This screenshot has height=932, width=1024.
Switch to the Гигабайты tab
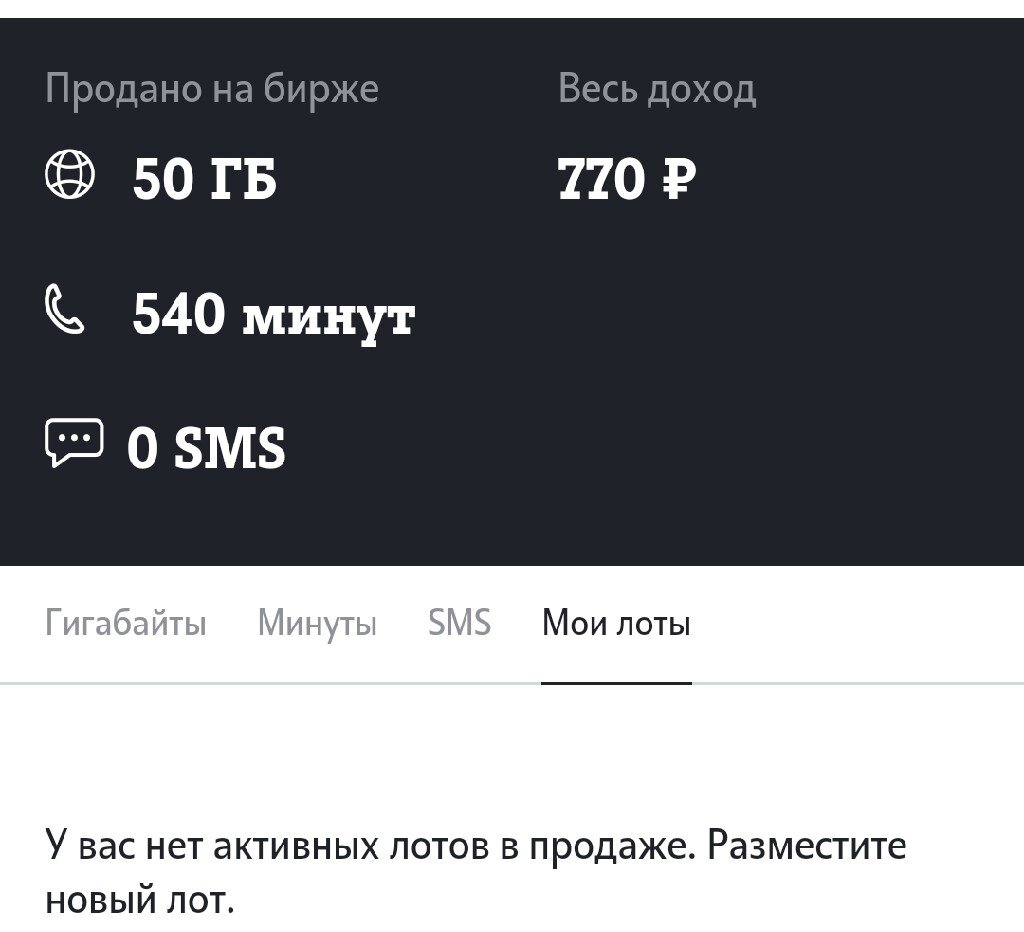point(126,623)
